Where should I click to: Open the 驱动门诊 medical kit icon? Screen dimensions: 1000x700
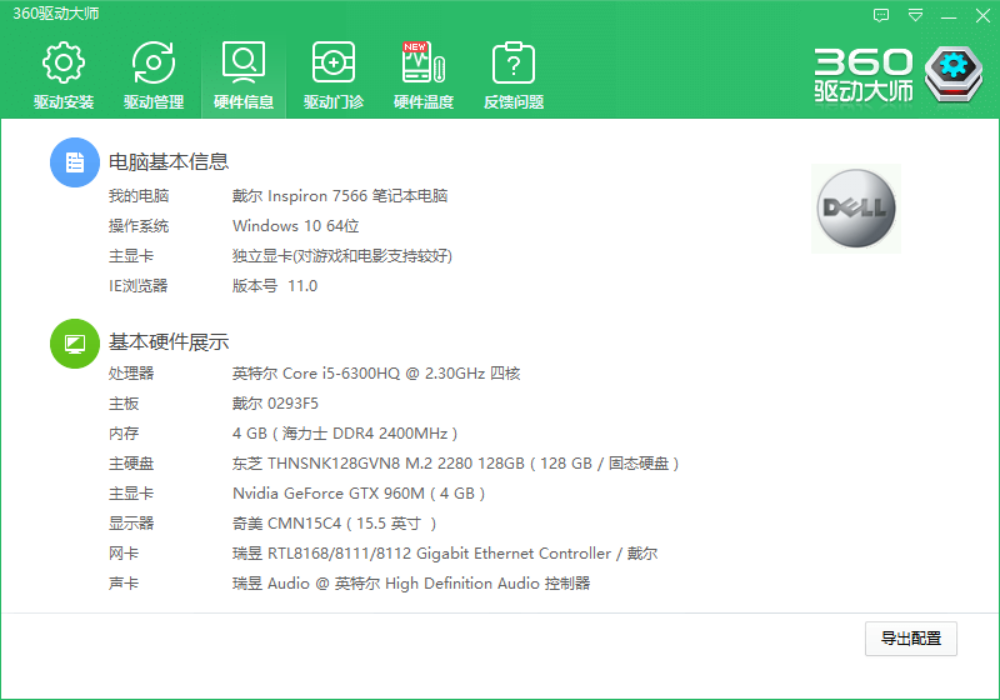pos(334,63)
